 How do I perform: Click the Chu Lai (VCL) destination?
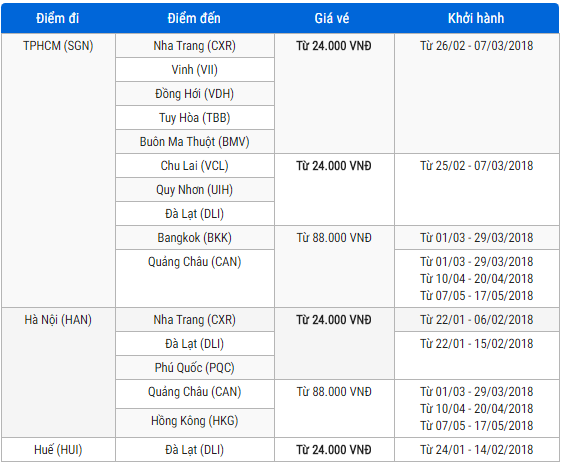195,166
